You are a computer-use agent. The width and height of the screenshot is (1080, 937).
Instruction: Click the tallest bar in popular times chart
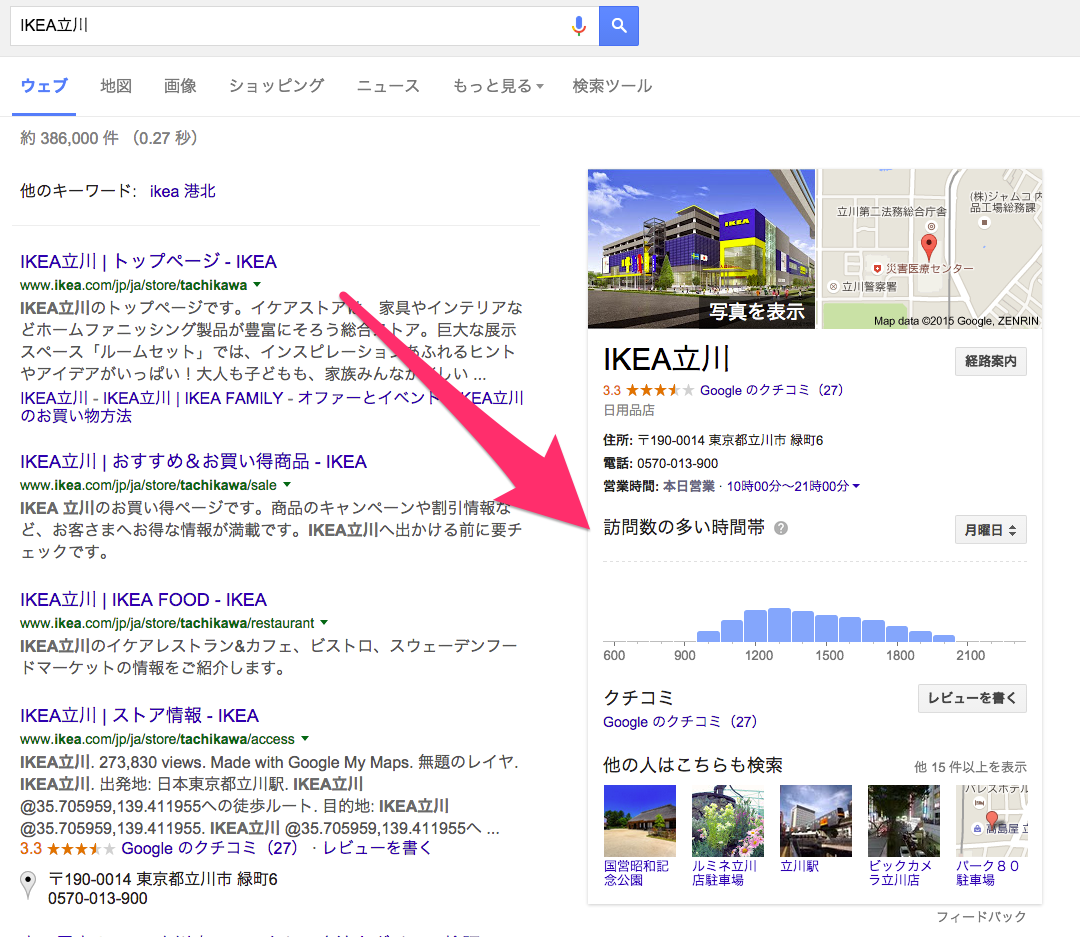[x=779, y=625]
